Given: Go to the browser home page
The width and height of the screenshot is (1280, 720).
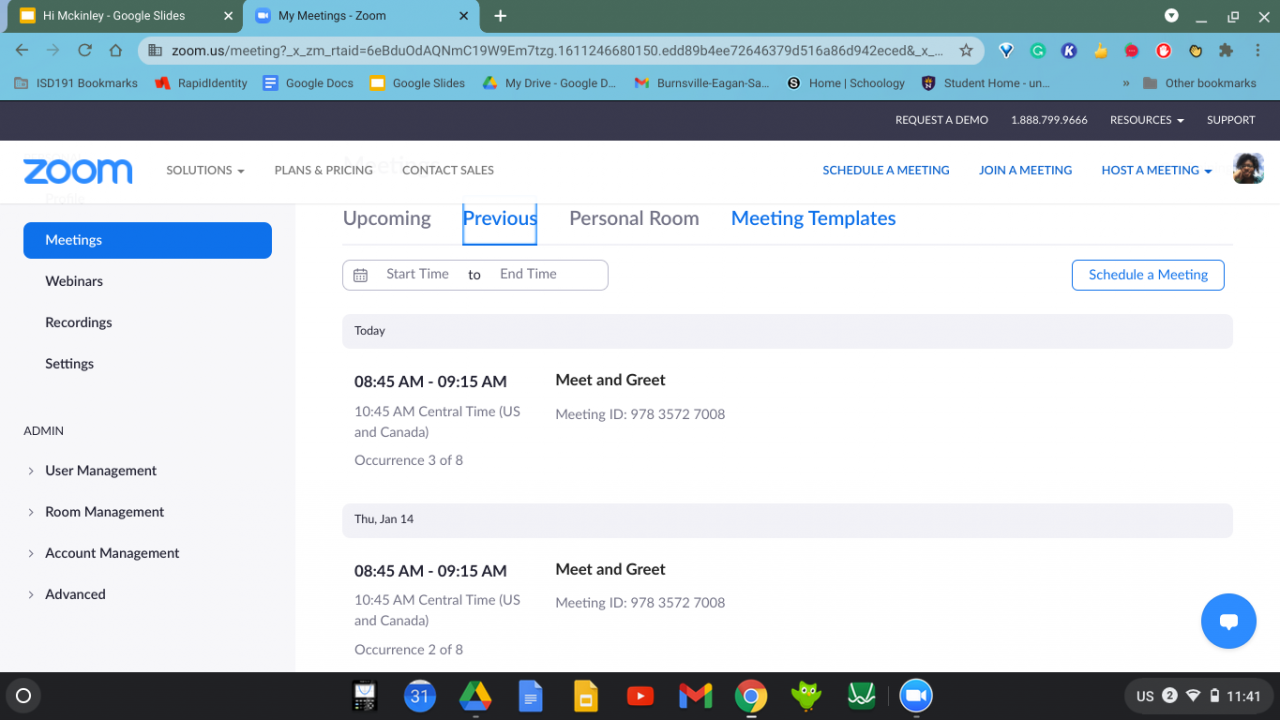Looking at the screenshot, I should point(116,50).
